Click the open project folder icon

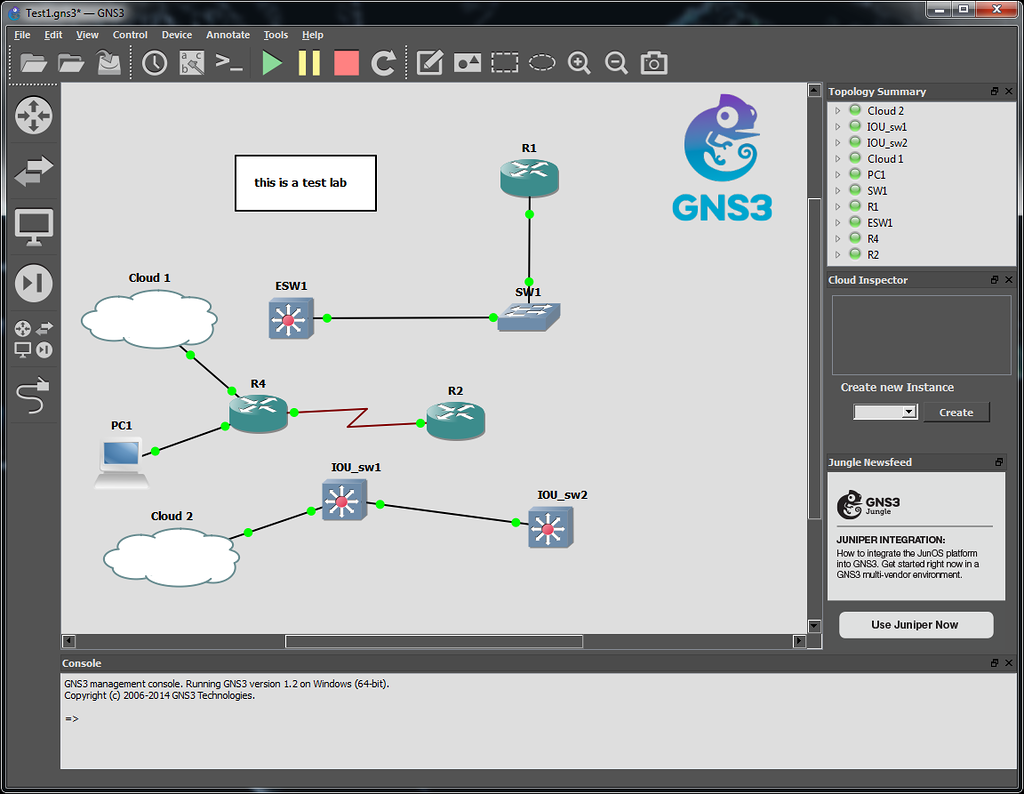[71, 63]
